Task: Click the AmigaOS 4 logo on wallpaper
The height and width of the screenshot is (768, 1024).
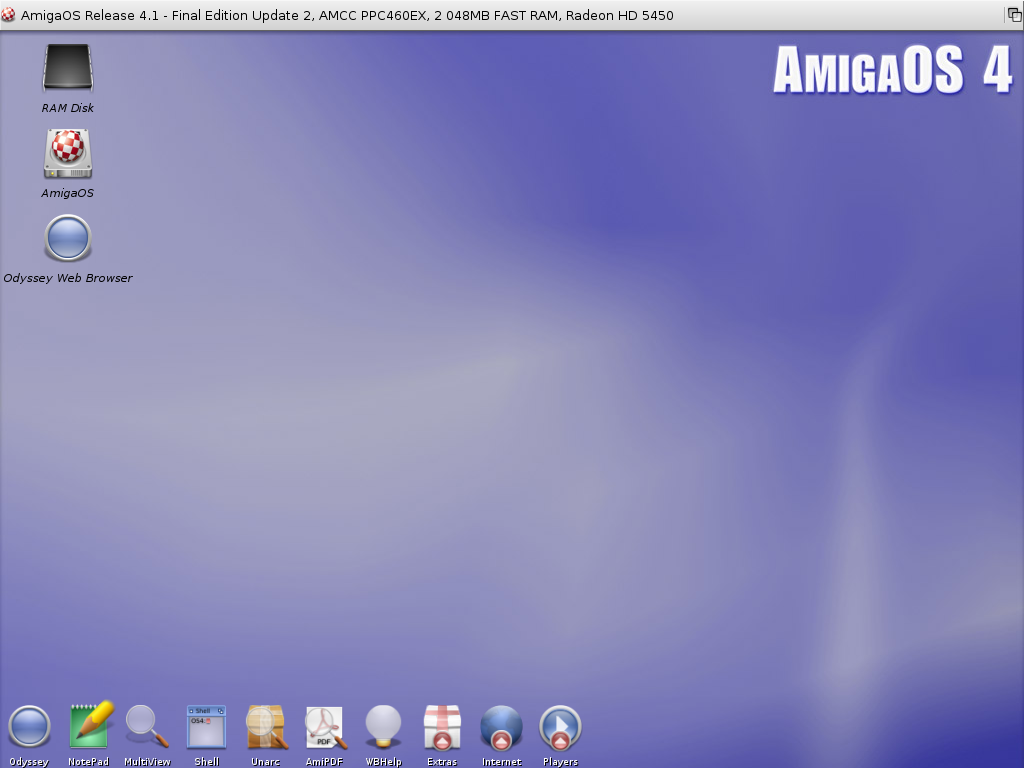Action: (891, 71)
